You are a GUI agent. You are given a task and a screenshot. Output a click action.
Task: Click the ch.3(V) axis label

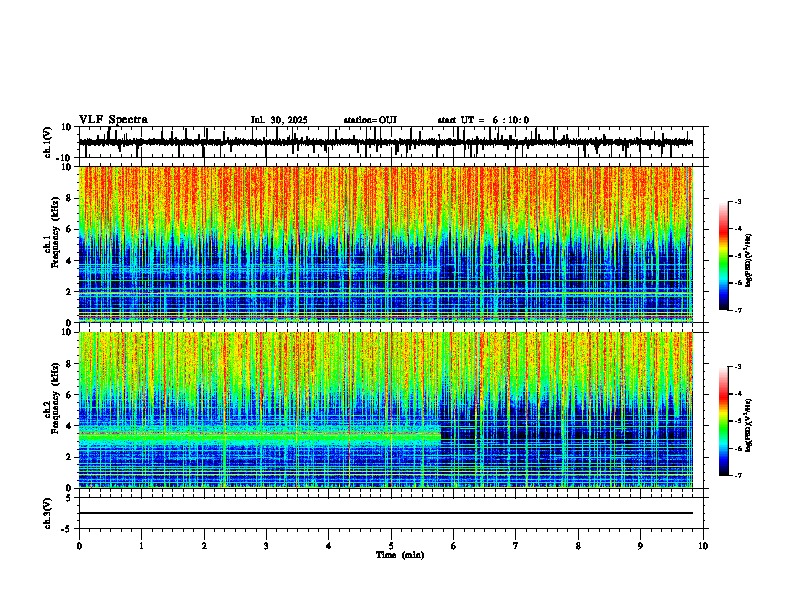pyautogui.click(x=48, y=513)
